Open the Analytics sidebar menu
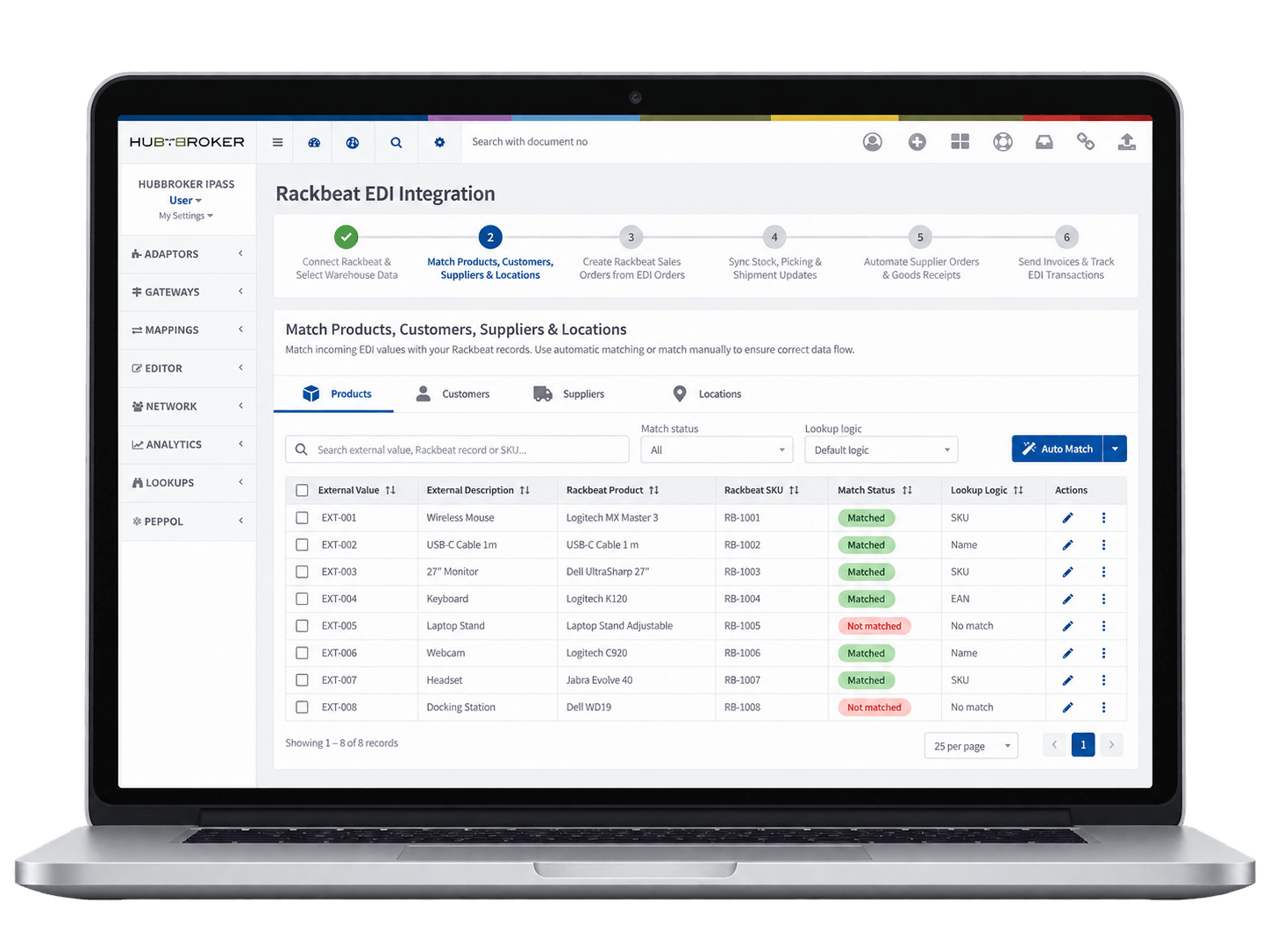 click(x=187, y=444)
